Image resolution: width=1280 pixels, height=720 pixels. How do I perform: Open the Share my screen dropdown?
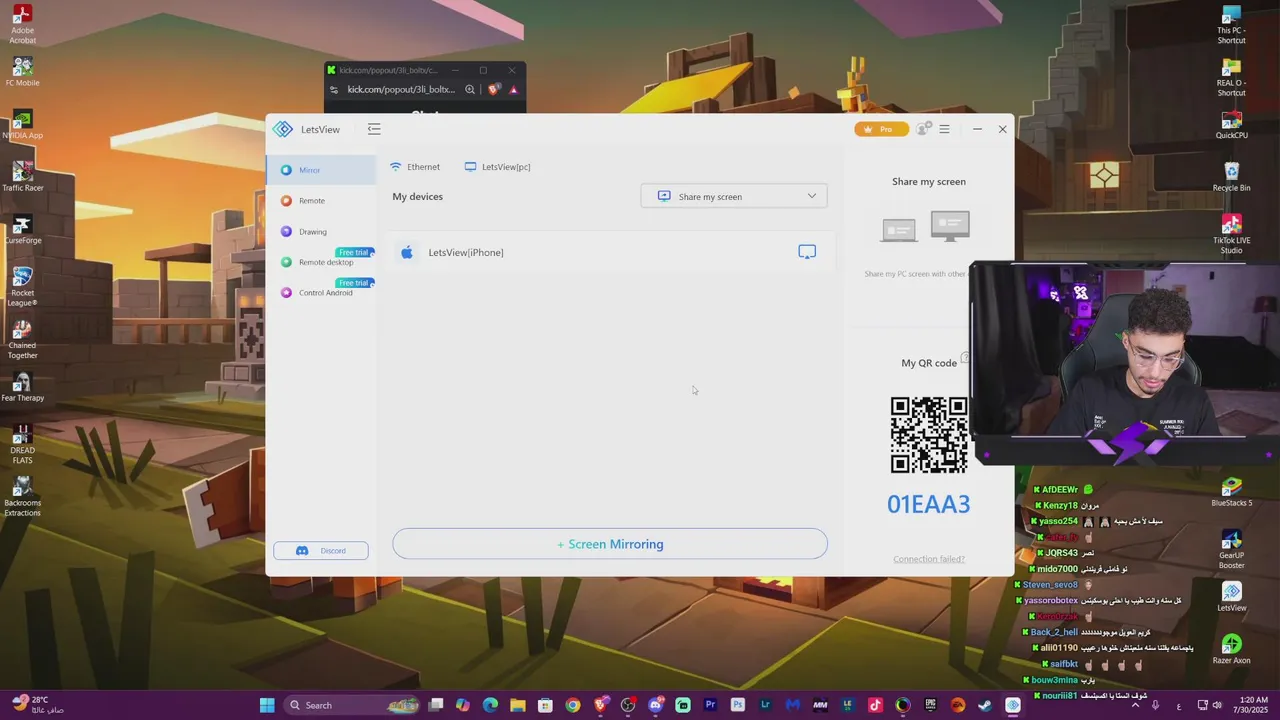[734, 196]
